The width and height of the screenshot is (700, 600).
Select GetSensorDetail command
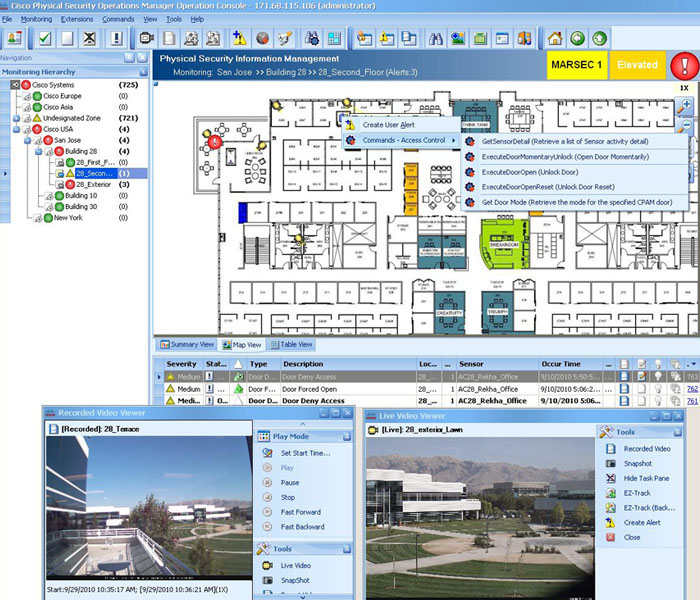point(565,142)
